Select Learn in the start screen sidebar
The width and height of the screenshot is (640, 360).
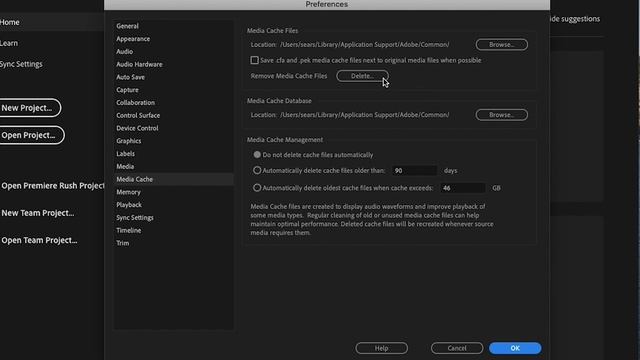[x=9, y=43]
